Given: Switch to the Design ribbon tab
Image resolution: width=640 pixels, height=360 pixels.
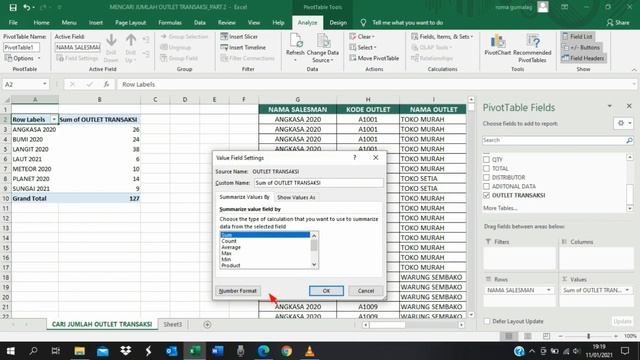Looking at the screenshot, I should click(x=338, y=22).
